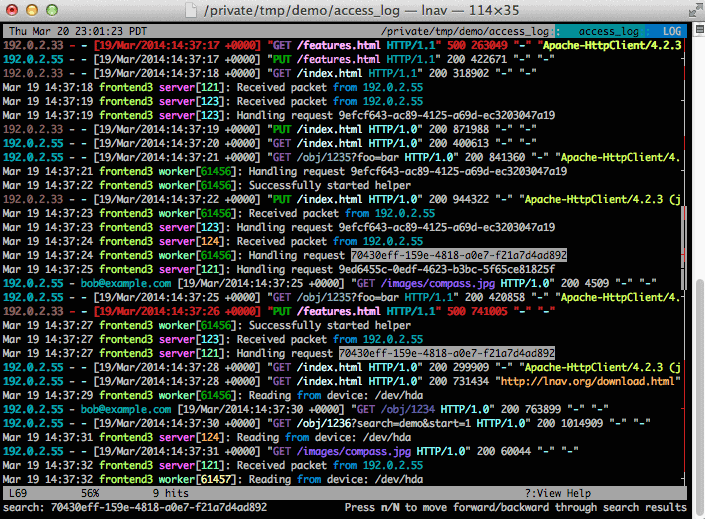Click the blue 'LOG' view indicator

[x=672, y=31]
